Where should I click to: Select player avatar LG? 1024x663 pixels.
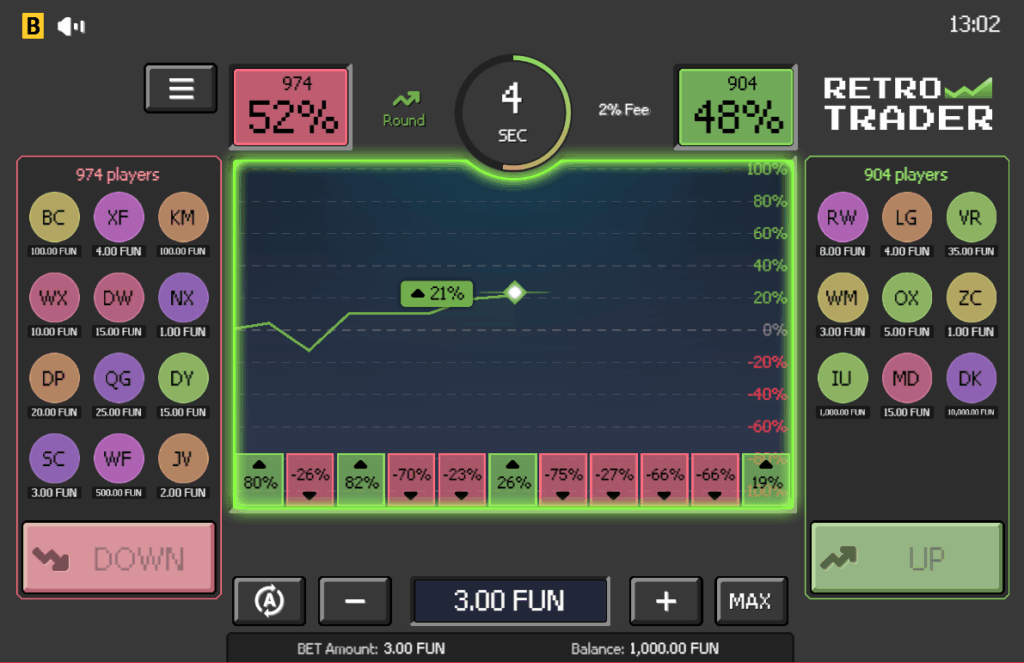click(906, 218)
